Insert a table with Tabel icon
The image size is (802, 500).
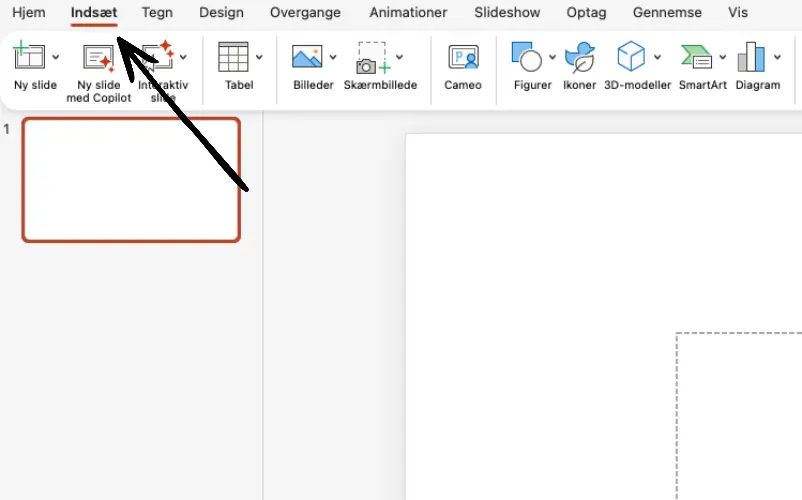pos(233,57)
